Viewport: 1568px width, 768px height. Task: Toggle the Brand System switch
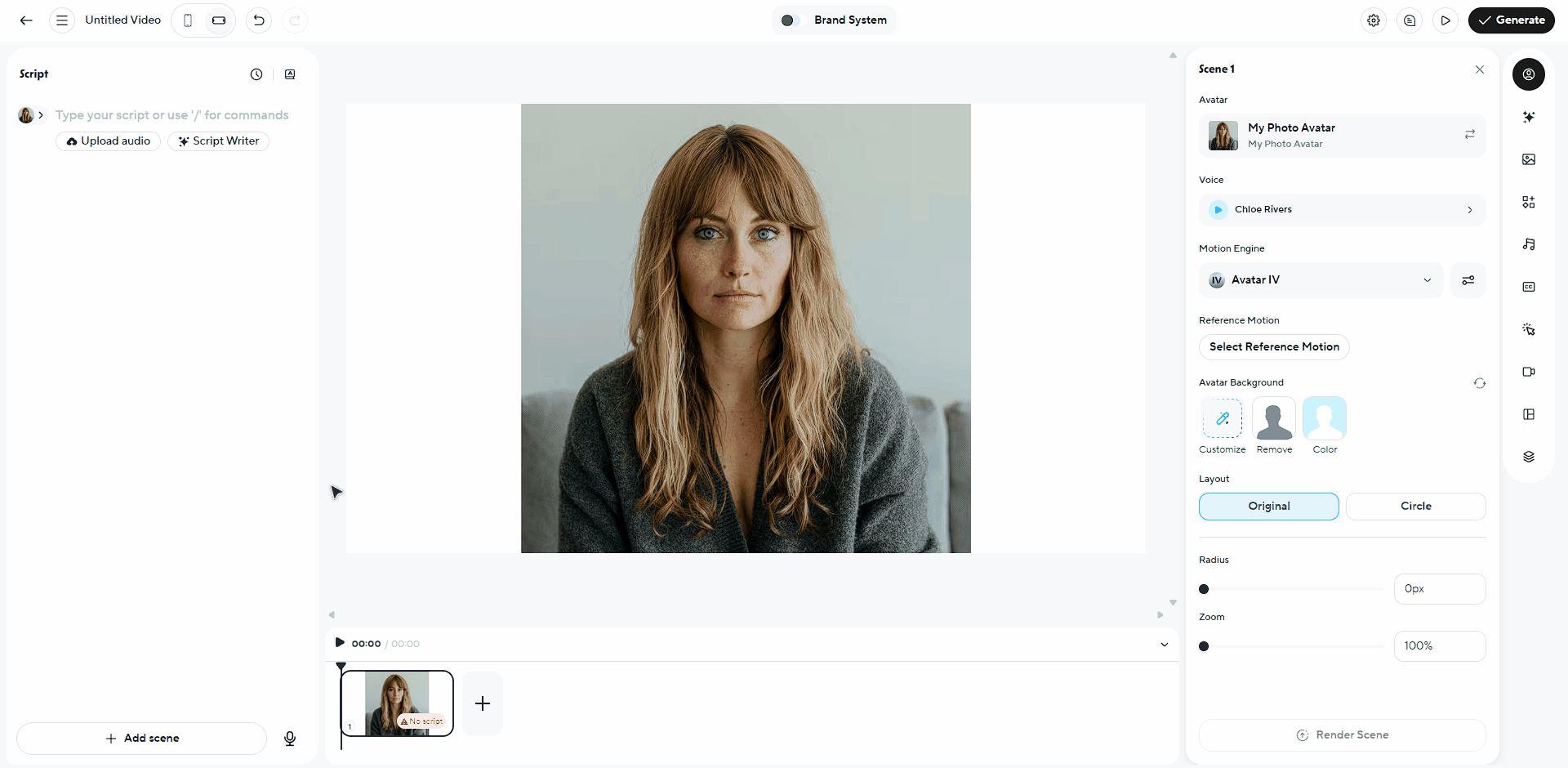tap(791, 20)
